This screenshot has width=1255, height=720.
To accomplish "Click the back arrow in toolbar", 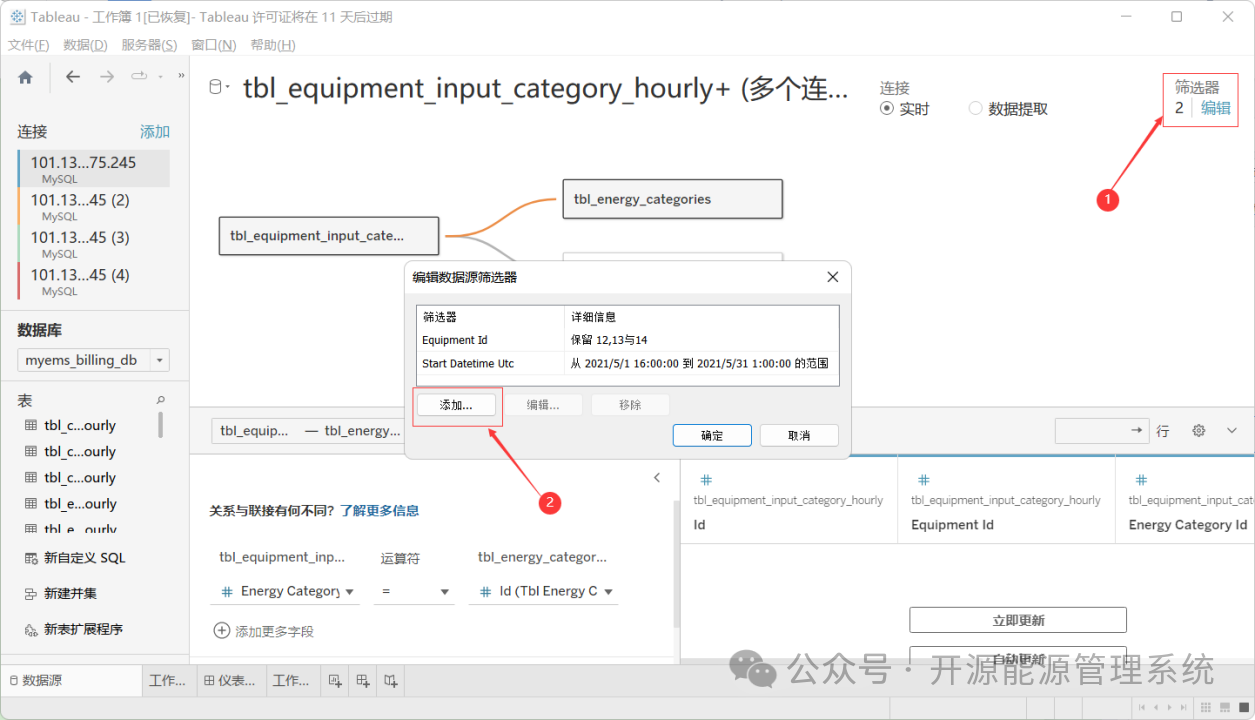I will pos(73,77).
